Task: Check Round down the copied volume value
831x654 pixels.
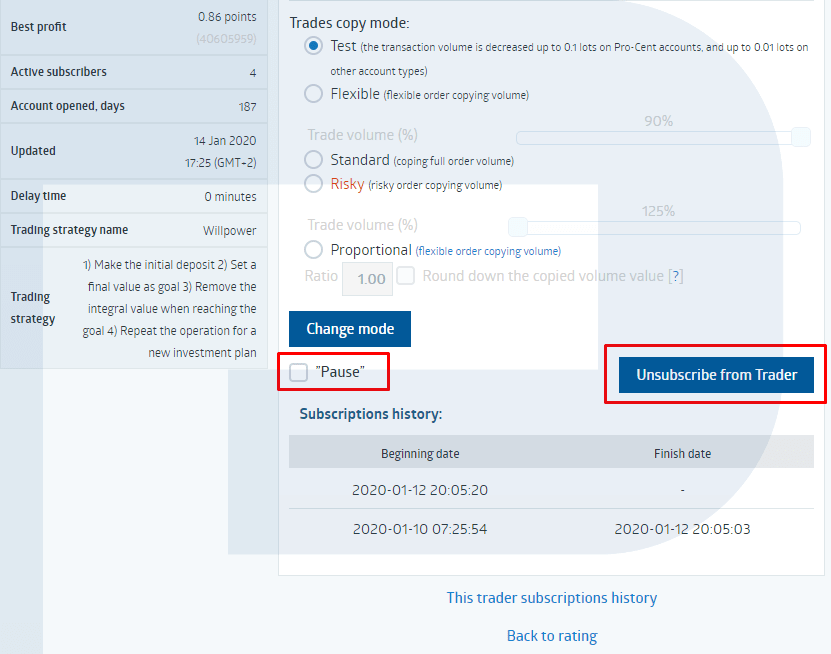Action: pos(406,276)
